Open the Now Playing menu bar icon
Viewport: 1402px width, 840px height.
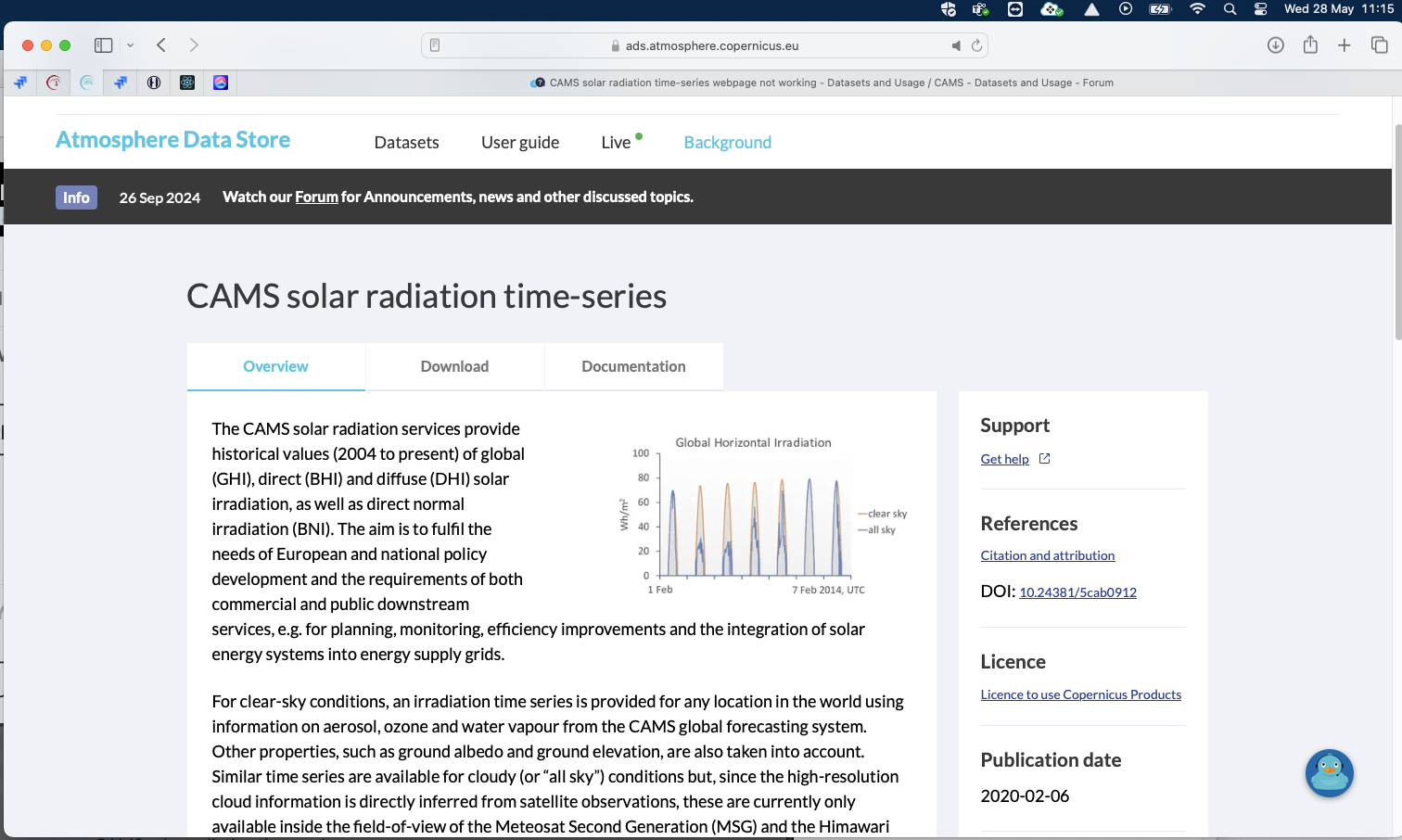point(1126,9)
